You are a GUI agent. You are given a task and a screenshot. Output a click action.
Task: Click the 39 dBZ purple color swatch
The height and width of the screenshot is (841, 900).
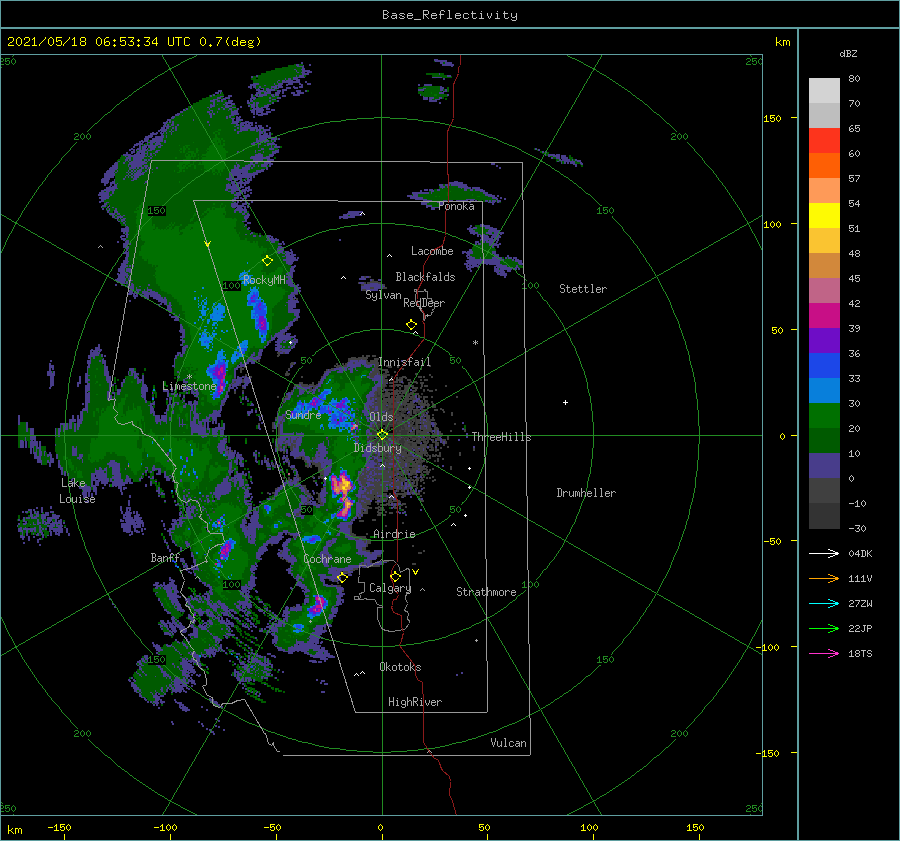click(x=824, y=340)
